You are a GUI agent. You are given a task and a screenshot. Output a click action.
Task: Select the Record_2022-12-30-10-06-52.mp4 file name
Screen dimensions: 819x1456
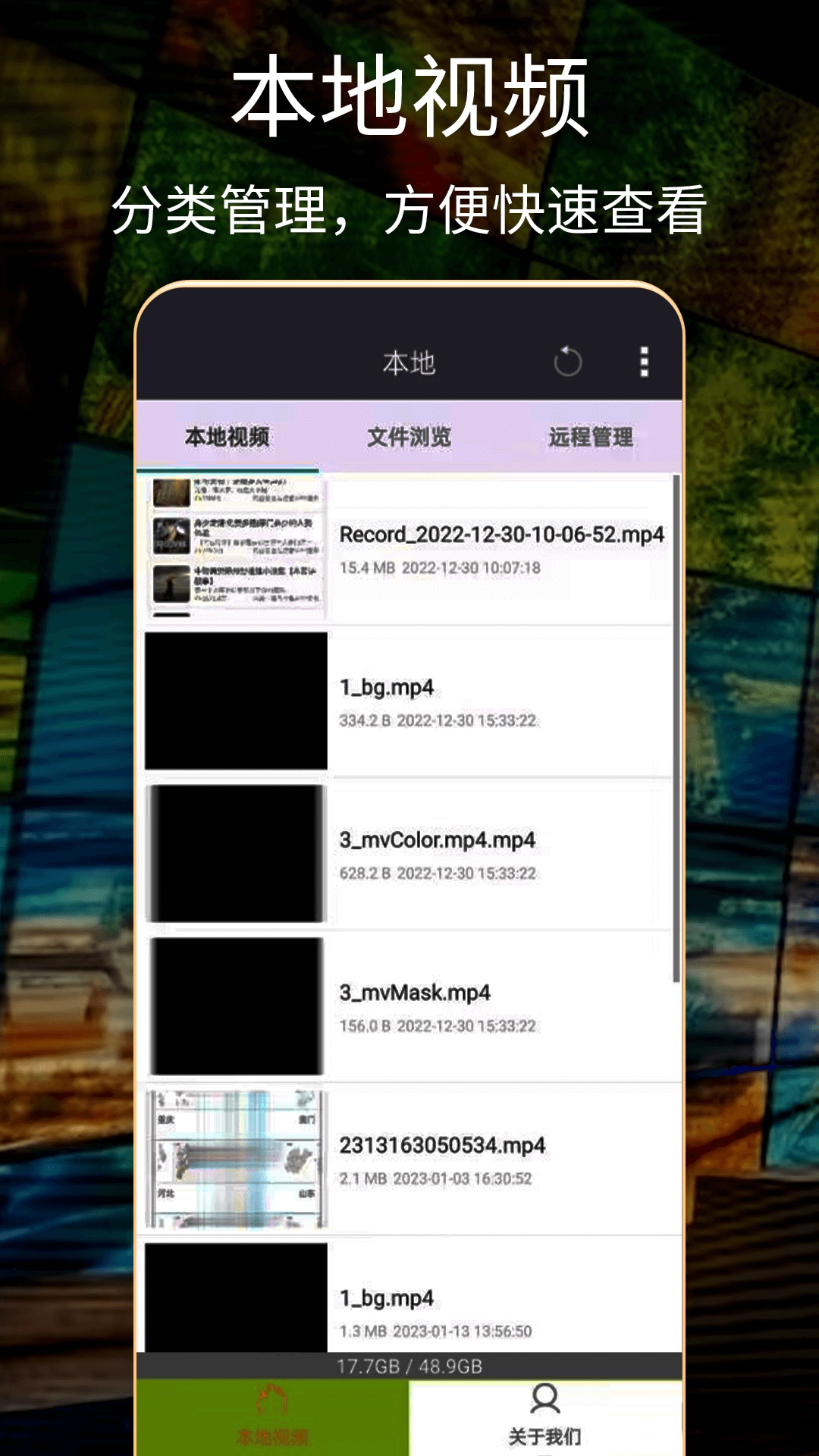[501, 535]
